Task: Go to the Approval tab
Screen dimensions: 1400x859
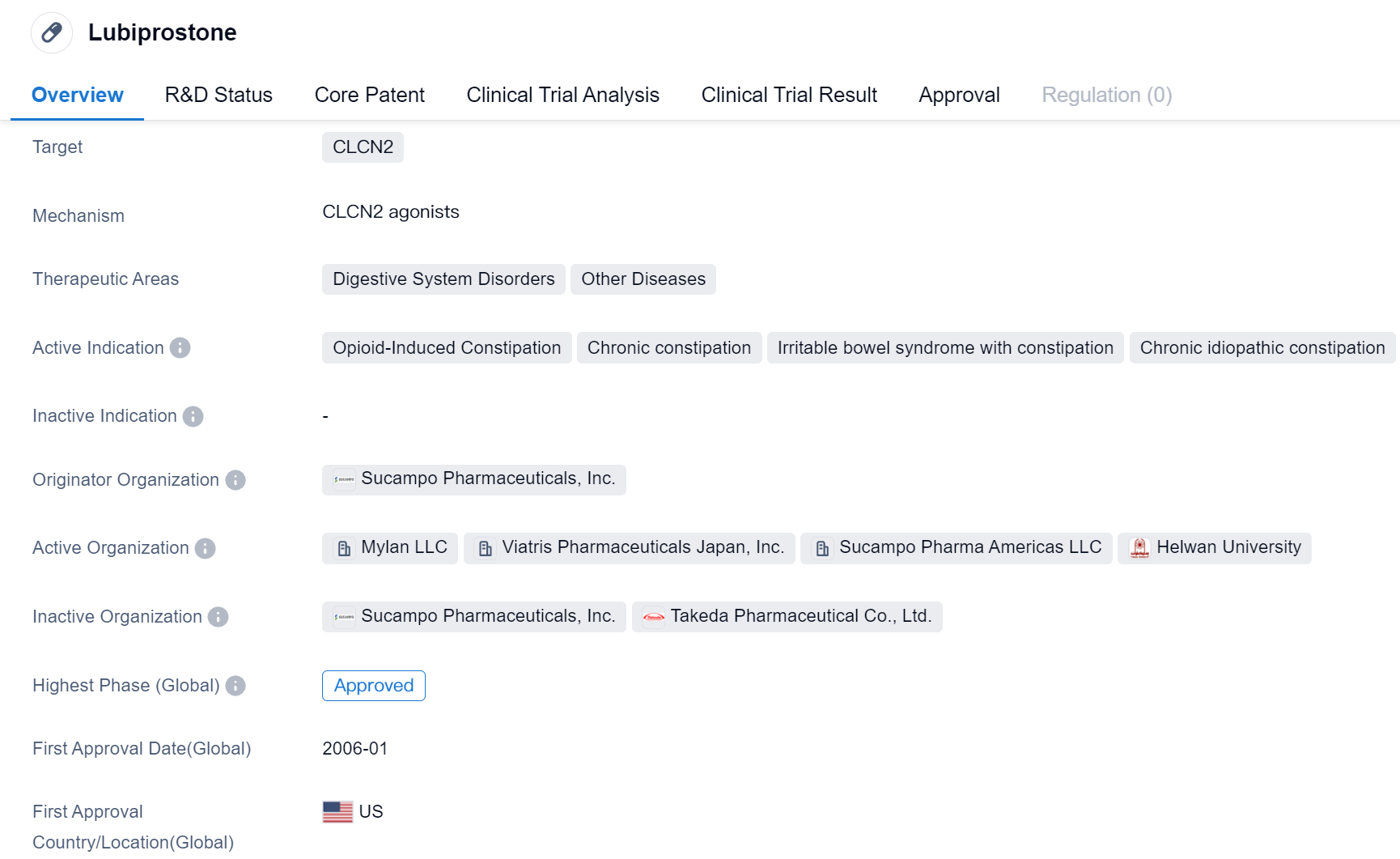Action: (x=959, y=95)
